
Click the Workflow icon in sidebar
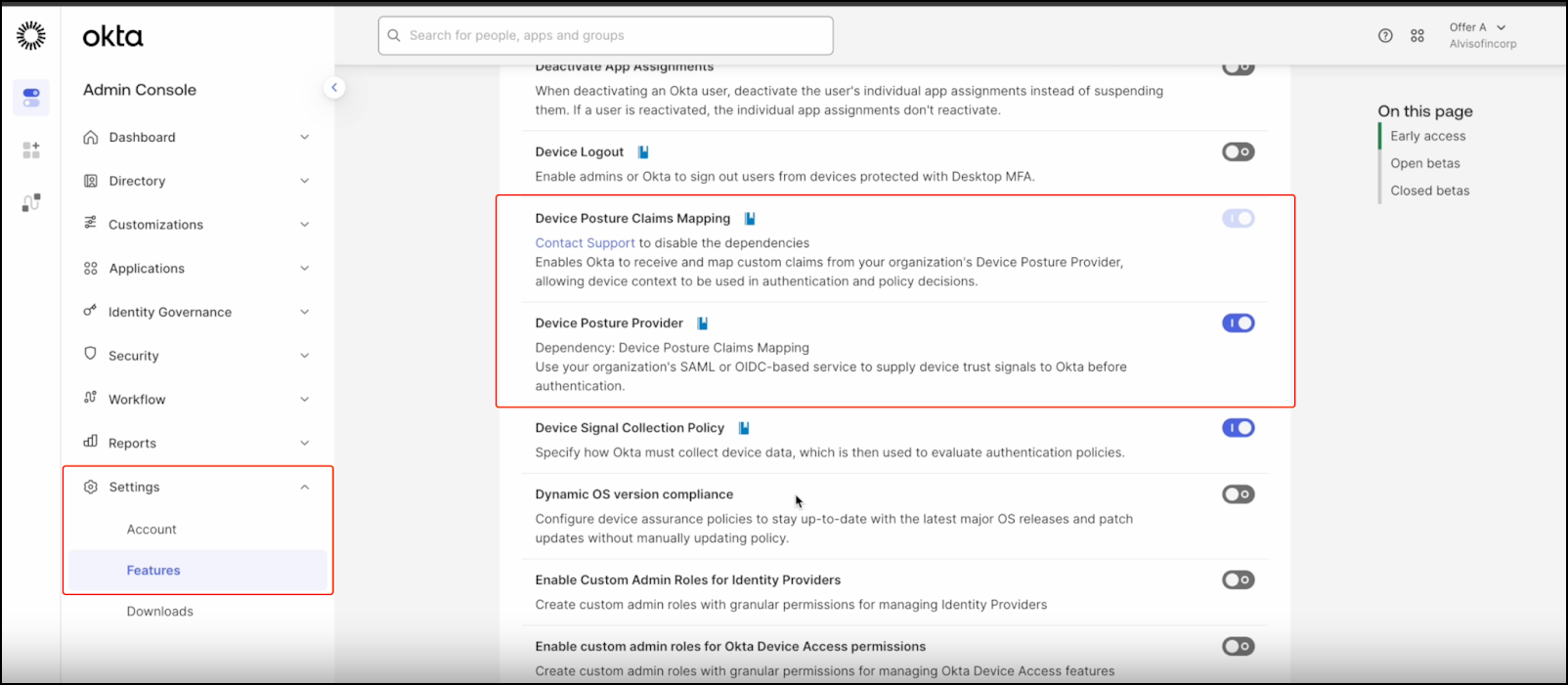[91, 398]
